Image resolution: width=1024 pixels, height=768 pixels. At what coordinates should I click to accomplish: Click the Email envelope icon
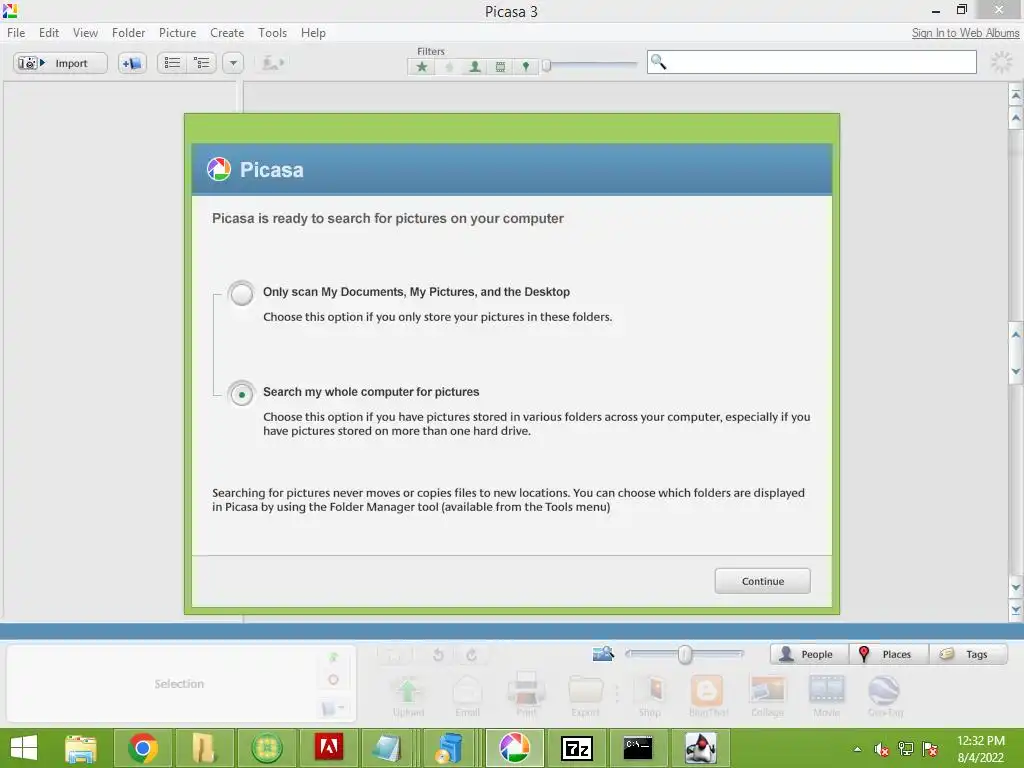coord(468,696)
